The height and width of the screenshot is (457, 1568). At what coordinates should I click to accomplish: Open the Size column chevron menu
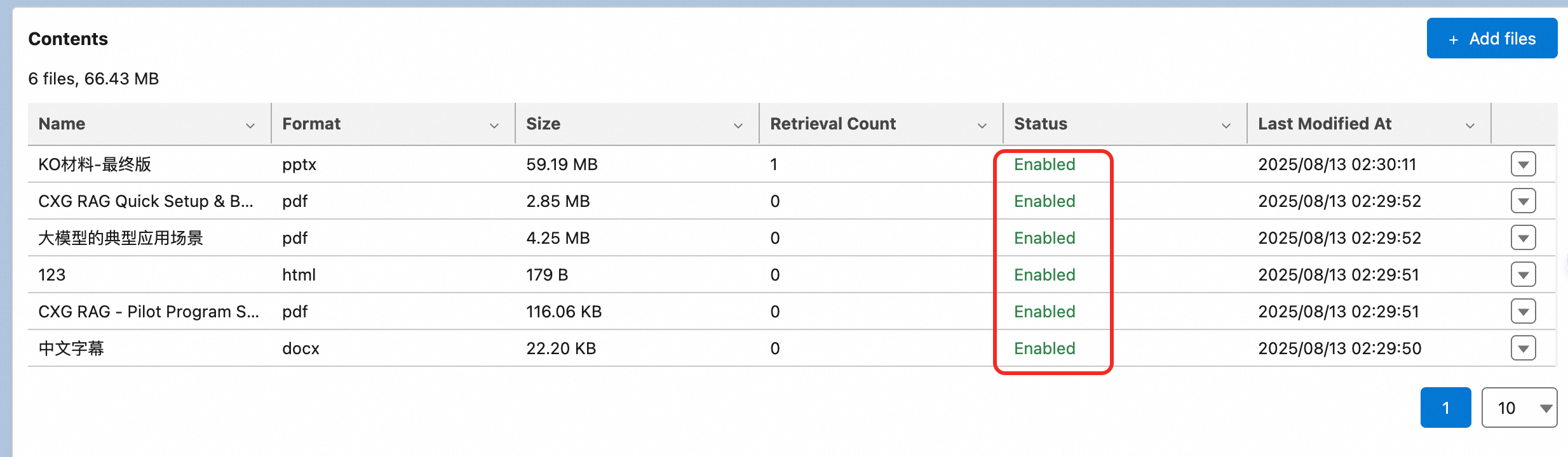(x=738, y=126)
